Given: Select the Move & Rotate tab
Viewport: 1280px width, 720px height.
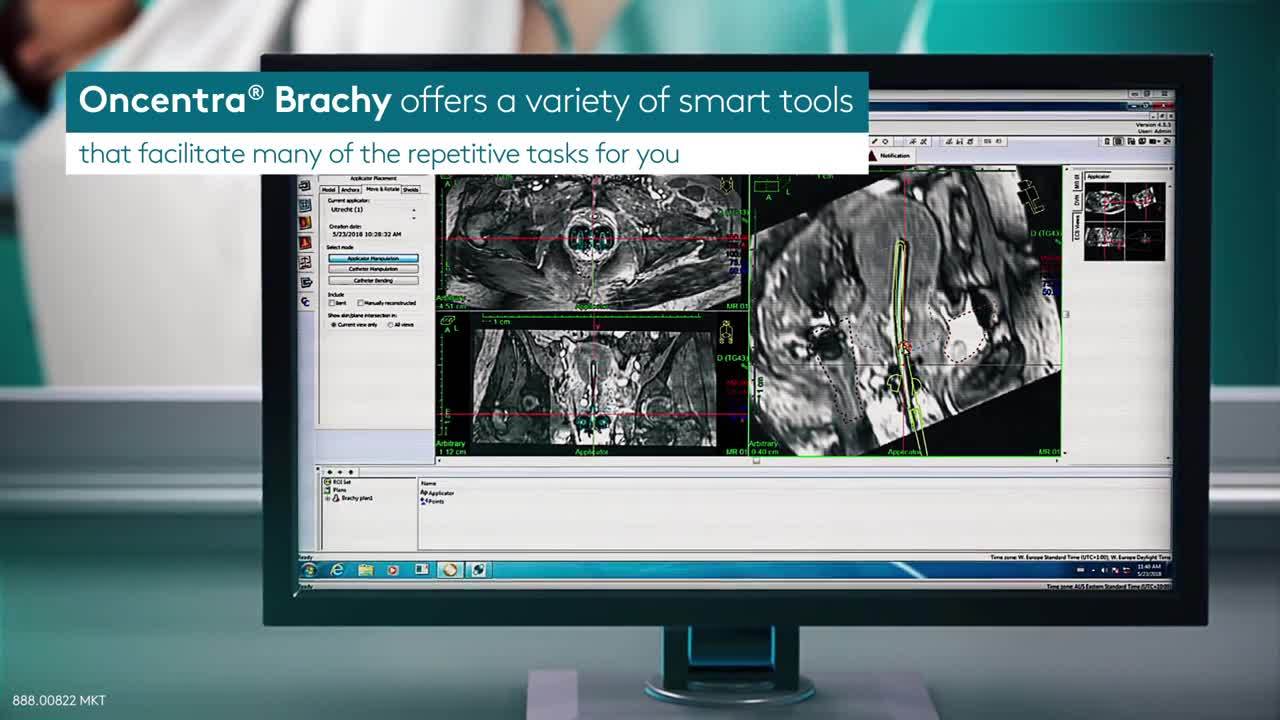Looking at the screenshot, I should 383,189.
